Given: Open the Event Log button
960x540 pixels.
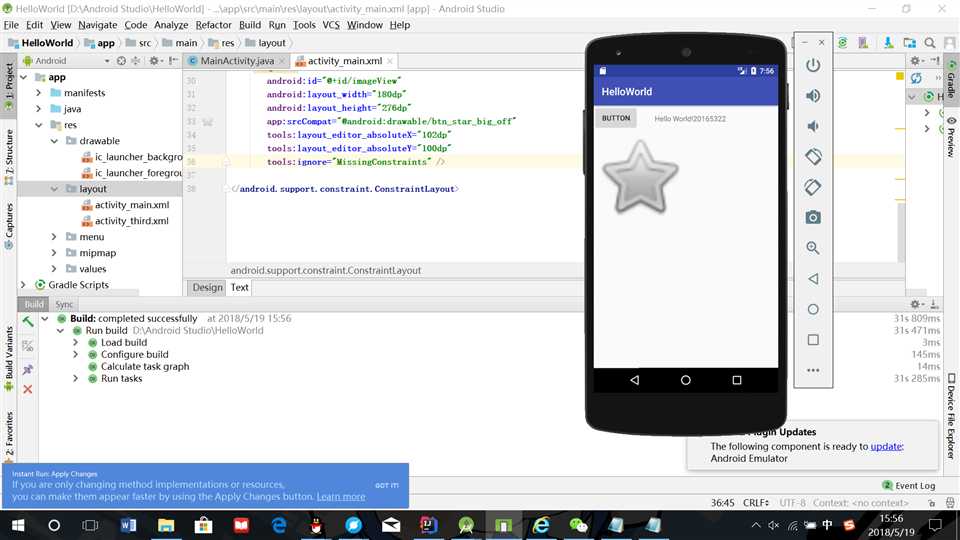Looking at the screenshot, I should 909,486.
